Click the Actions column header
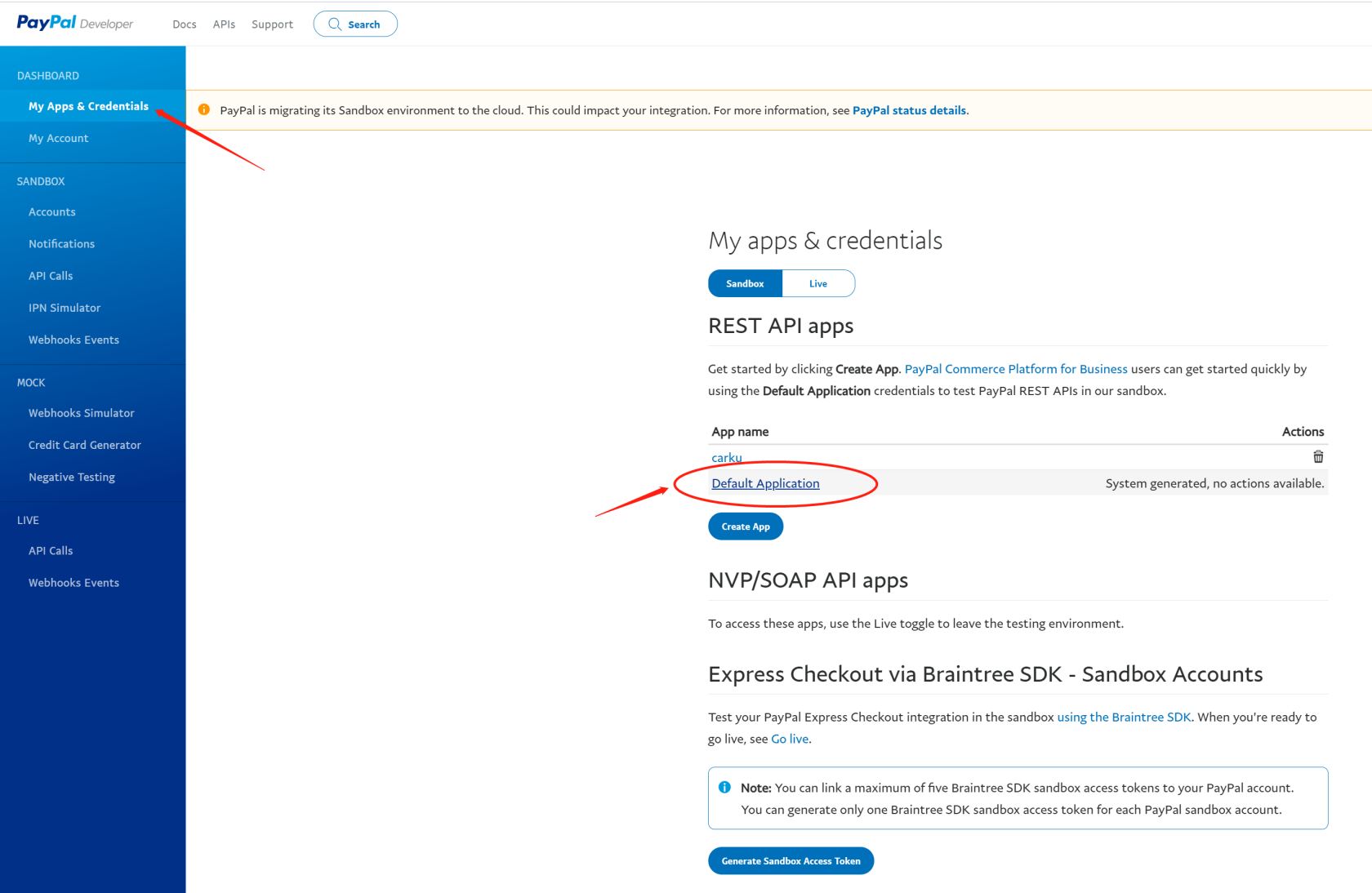This screenshot has width=1372, height=893. tap(1303, 431)
